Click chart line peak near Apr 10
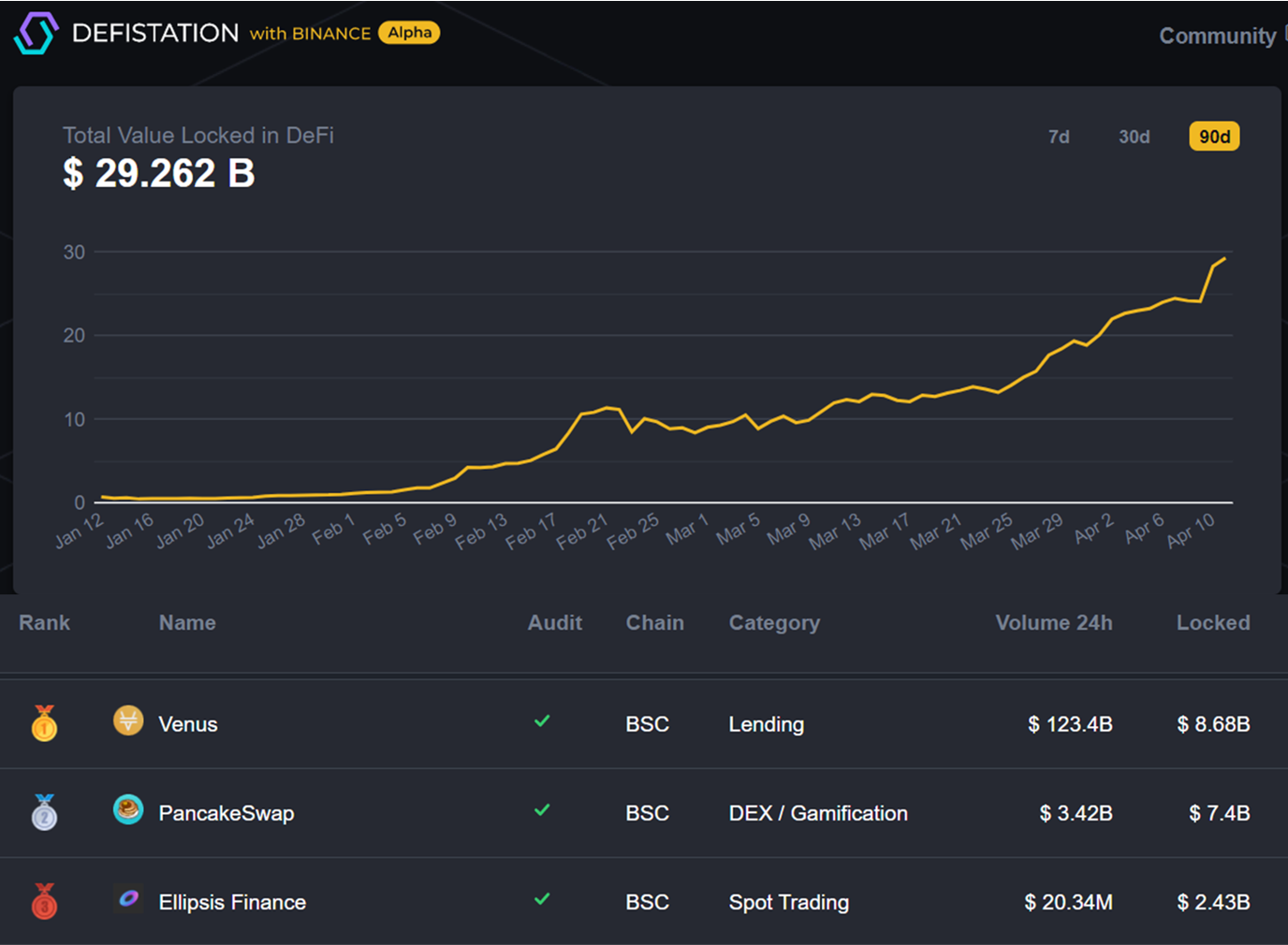The height and width of the screenshot is (945, 1288). click(1224, 258)
